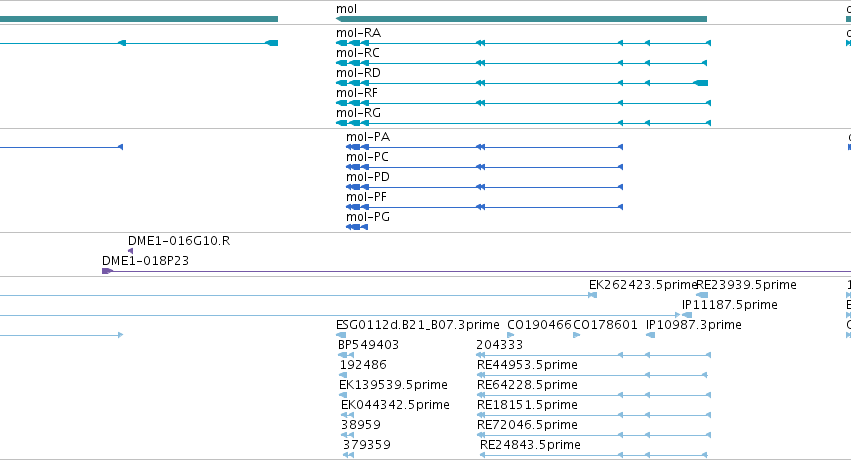Select IP11187.5prime EST label

tap(730, 305)
